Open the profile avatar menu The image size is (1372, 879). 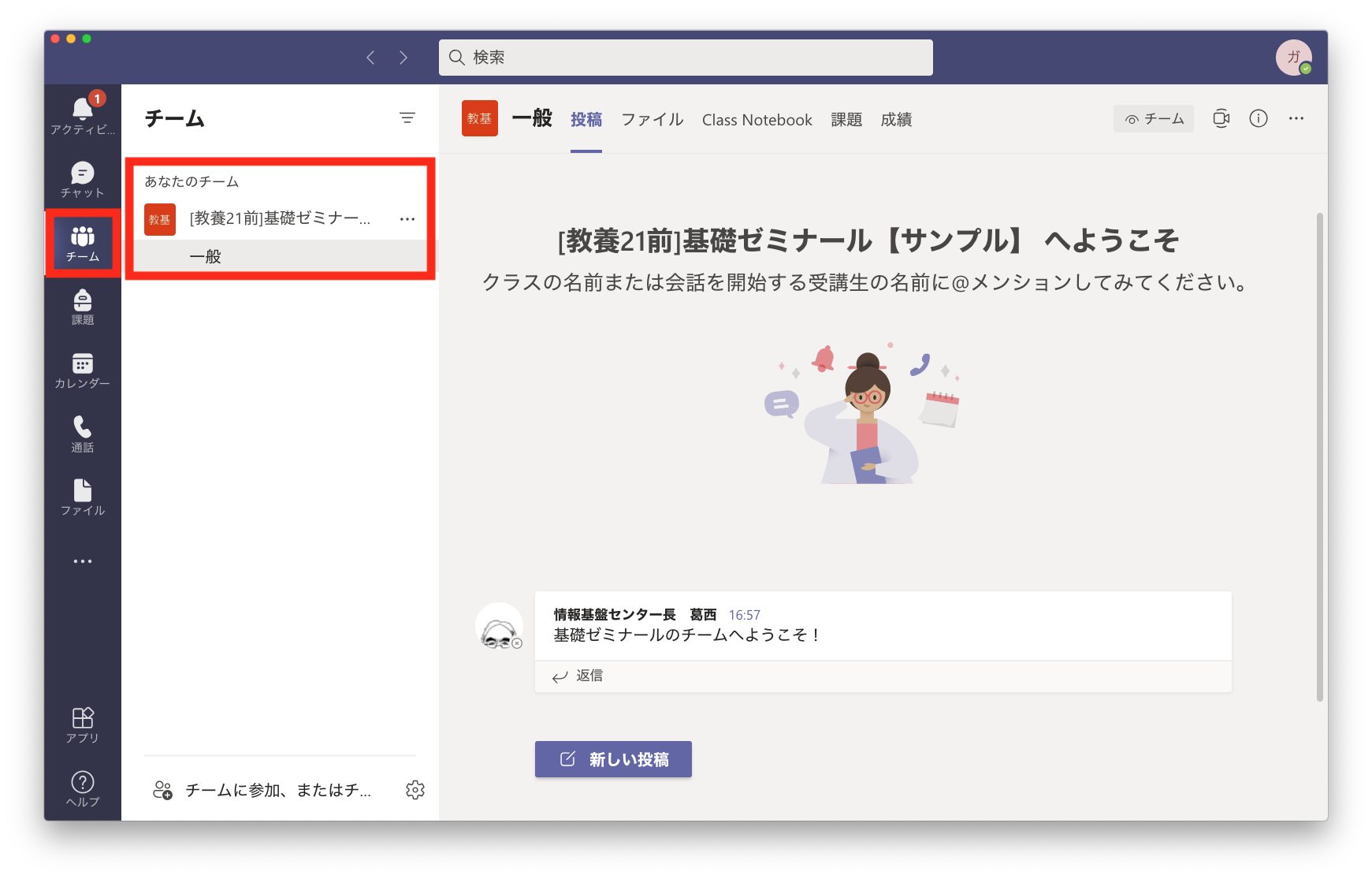[1294, 58]
